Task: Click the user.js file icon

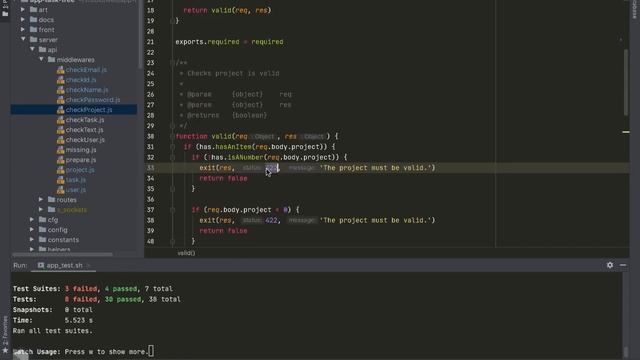Action: pos(60,190)
